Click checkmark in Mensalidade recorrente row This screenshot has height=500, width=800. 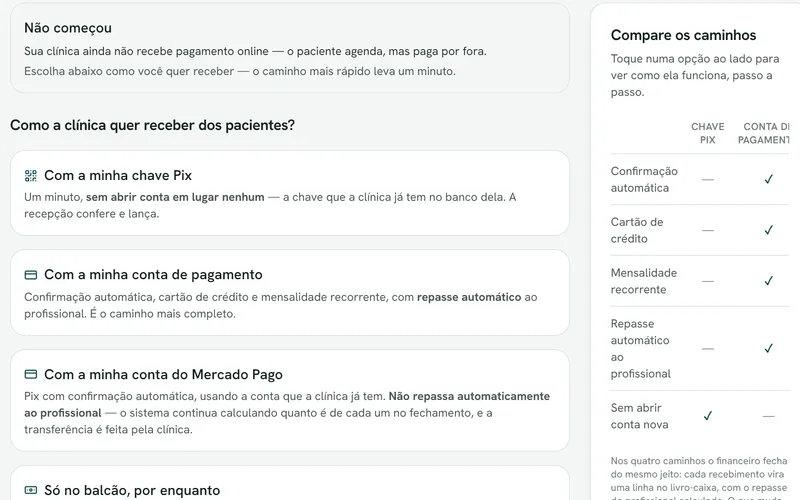click(x=768, y=281)
